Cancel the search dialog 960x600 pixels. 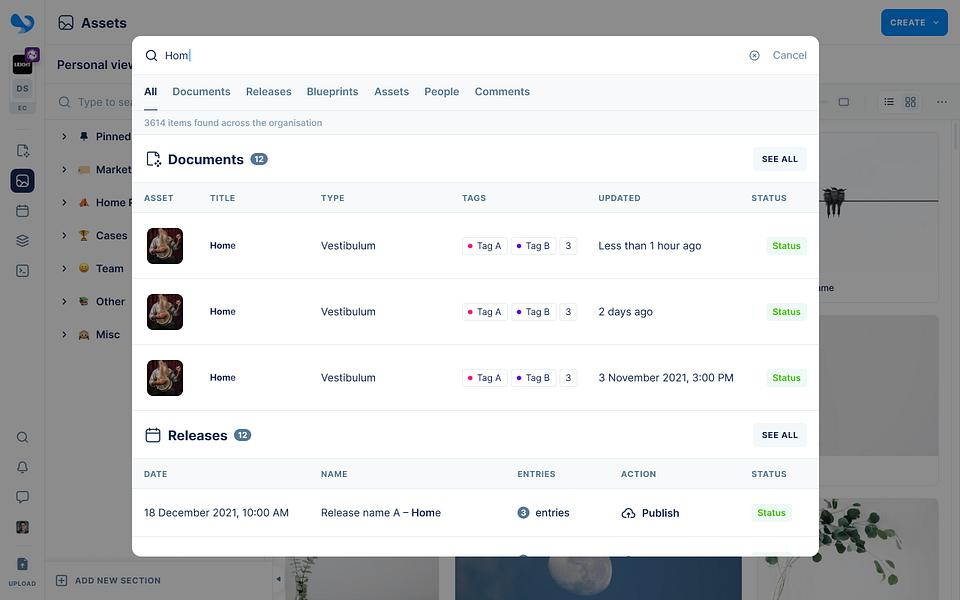[789, 55]
